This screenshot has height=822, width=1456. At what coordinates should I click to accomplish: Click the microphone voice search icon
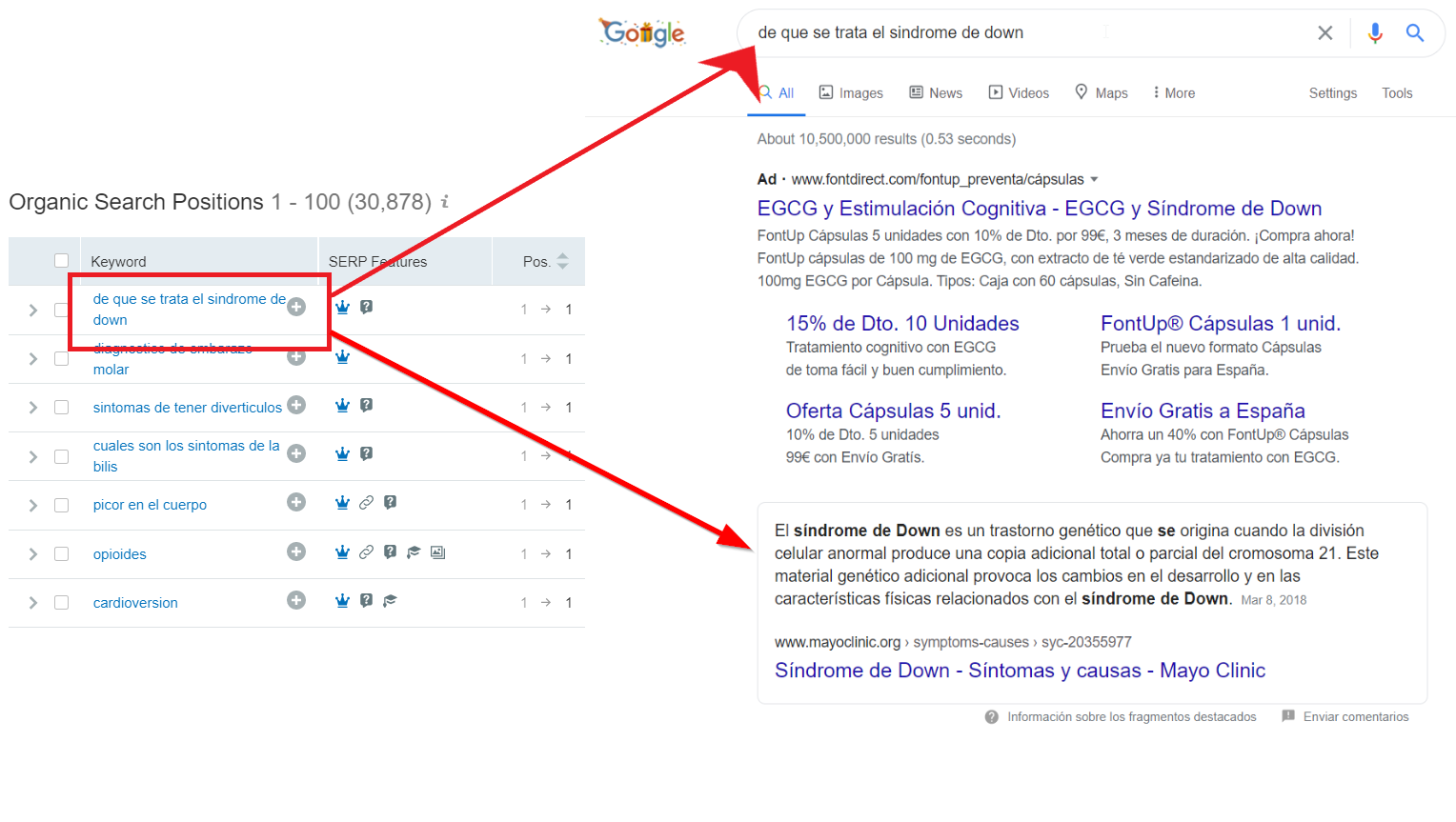pyautogui.click(x=1375, y=33)
